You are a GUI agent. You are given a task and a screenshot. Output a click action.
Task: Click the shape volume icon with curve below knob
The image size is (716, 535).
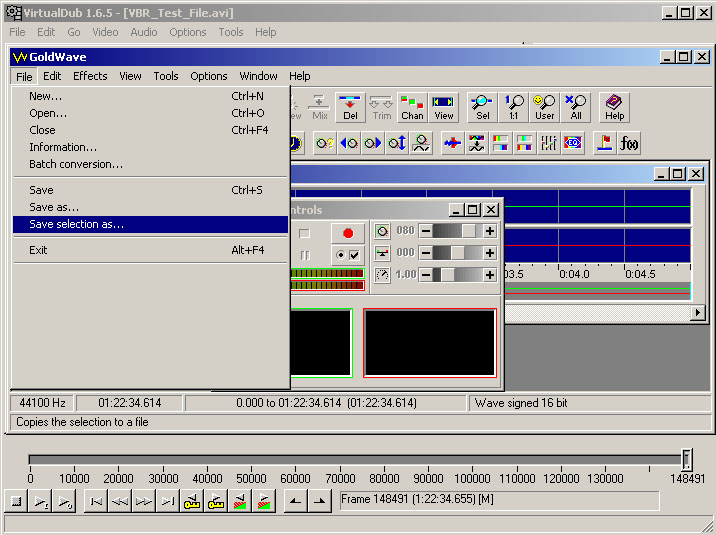(x=421, y=143)
